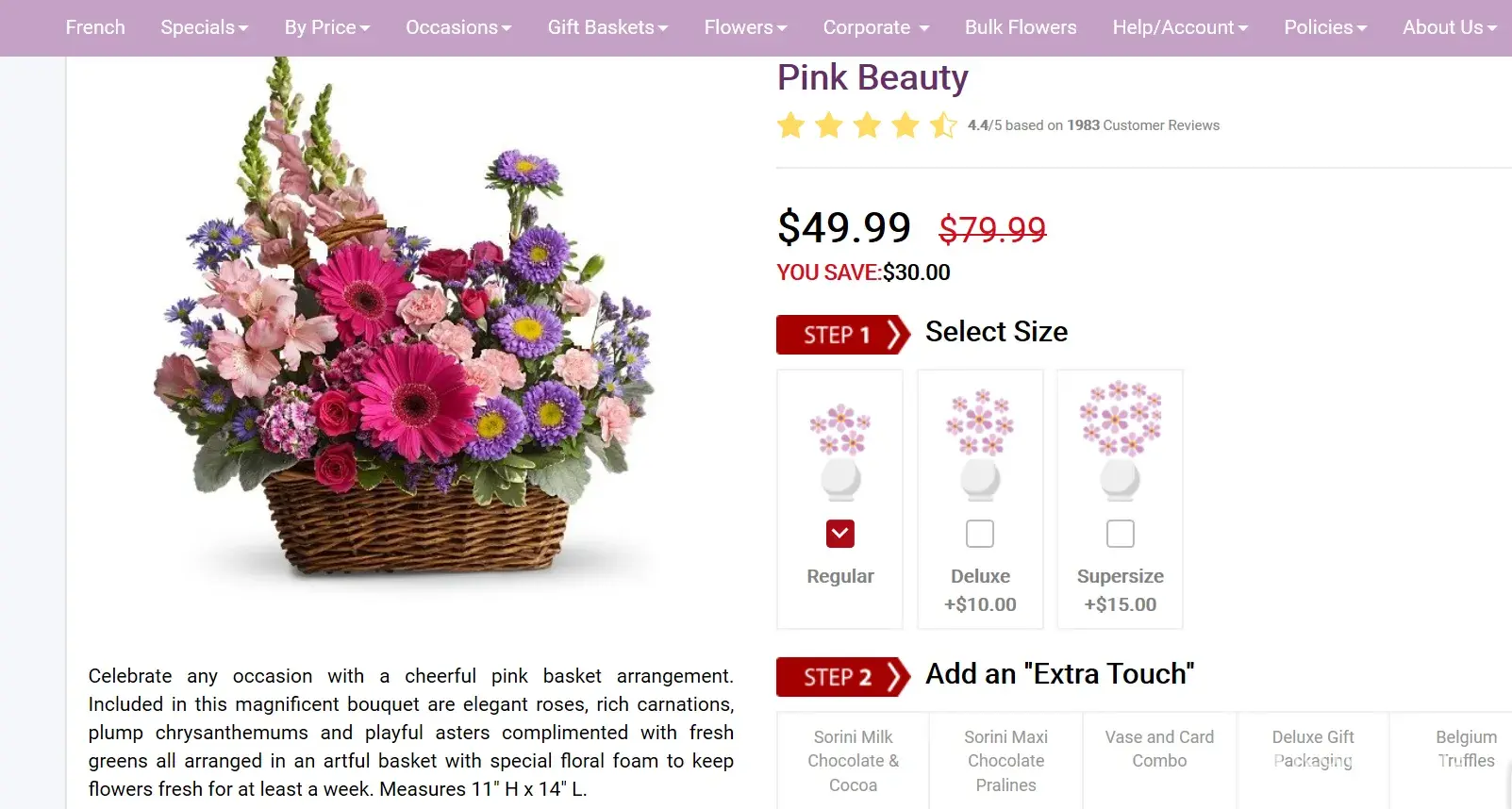The height and width of the screenshot is (809, 1512).
Task: Check the Supersize size checkbox
Action: 1120,534
